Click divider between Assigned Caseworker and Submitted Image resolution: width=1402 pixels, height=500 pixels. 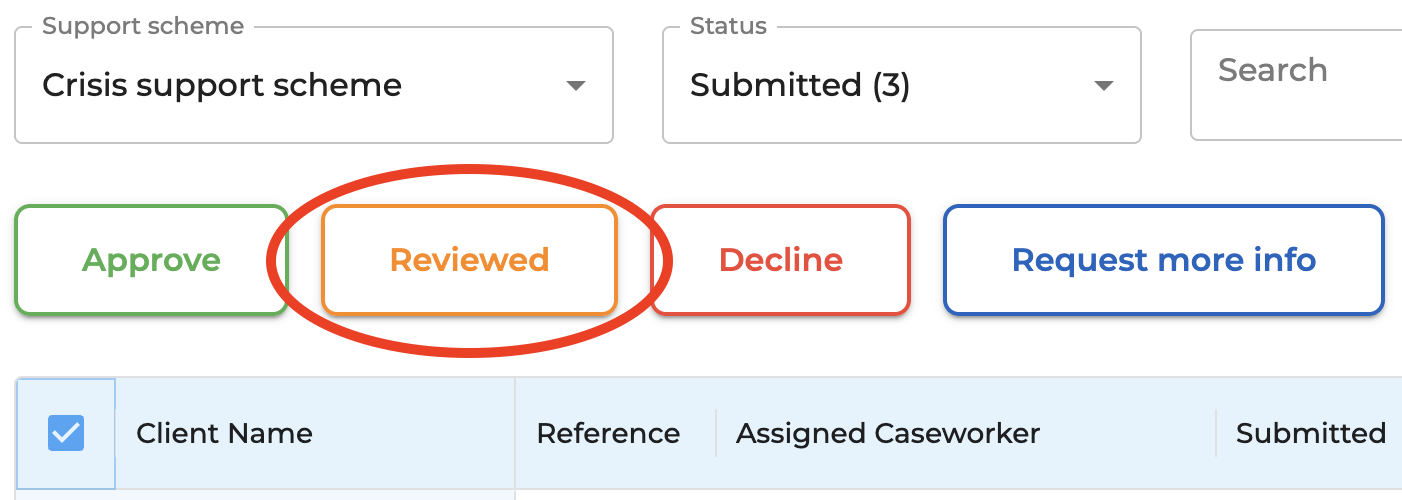click(1216, 433)
